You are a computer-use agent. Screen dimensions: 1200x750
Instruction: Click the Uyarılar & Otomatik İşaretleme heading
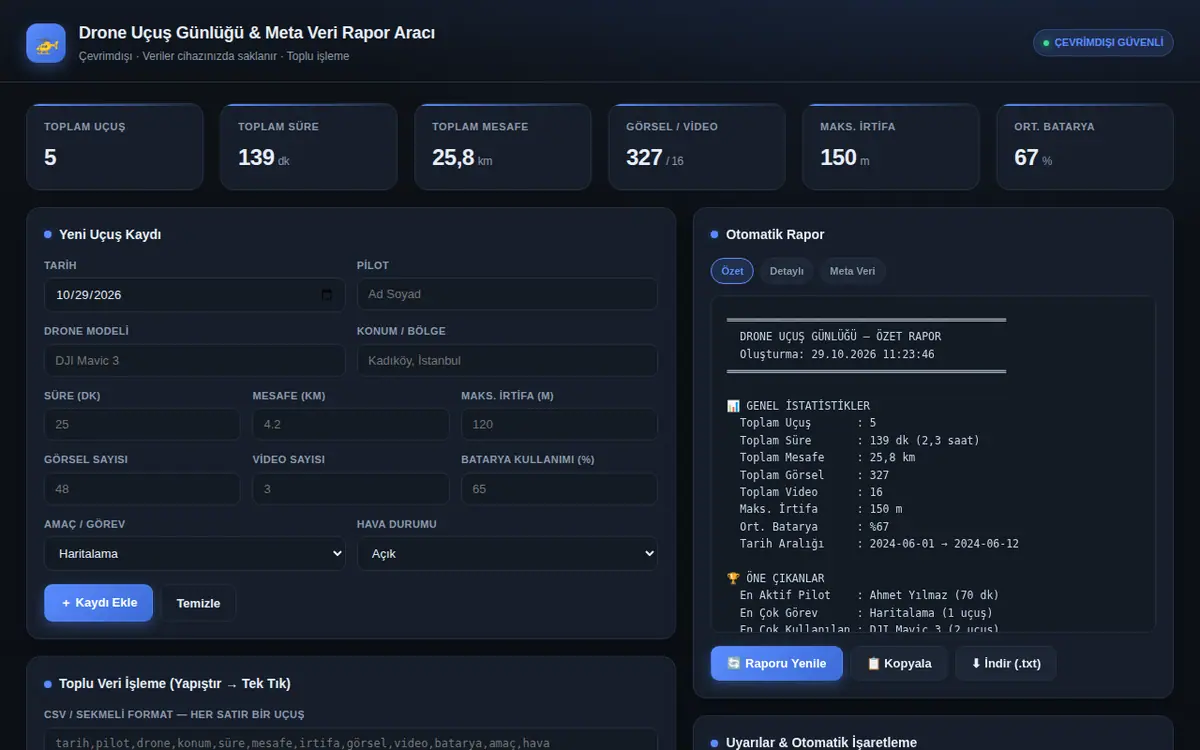pyautogui.click(x=821, y=743)
